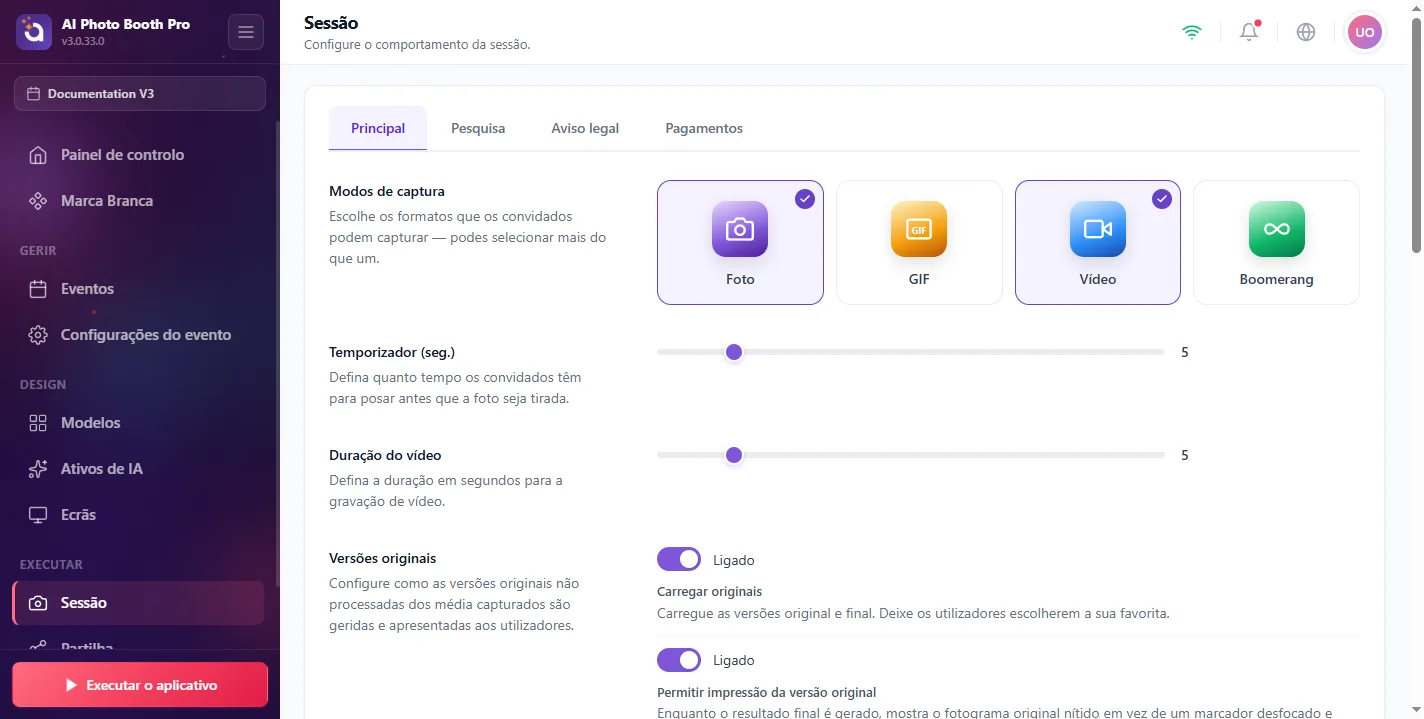Deselect the Foto capture mode card
1424x719 pixels.
[740, 242]
